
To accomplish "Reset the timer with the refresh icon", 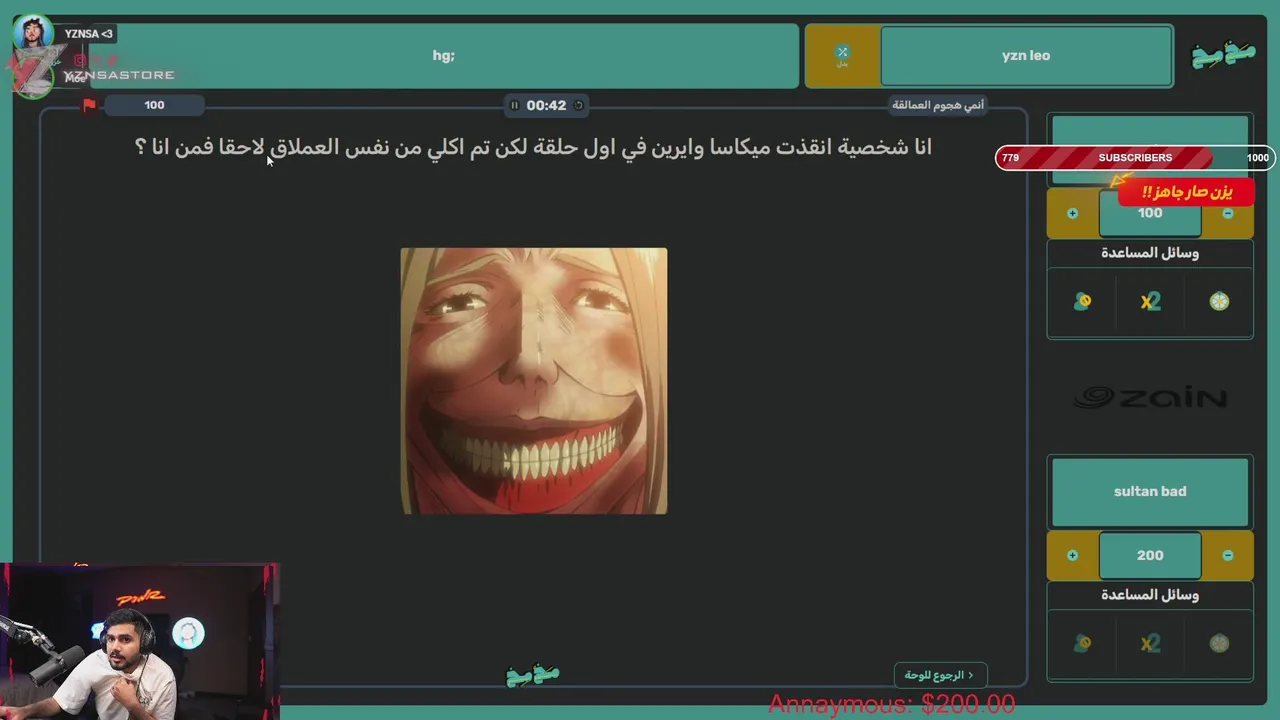I will click(x=578, y=105).
